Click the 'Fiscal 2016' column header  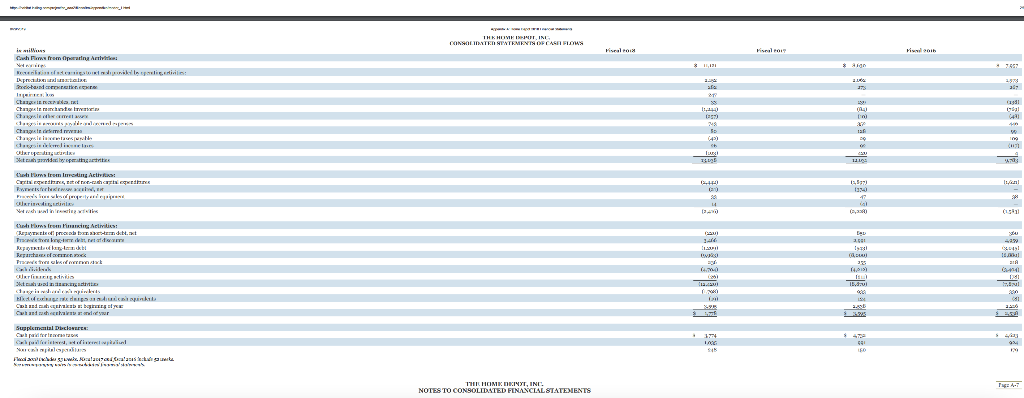point(922,50)
